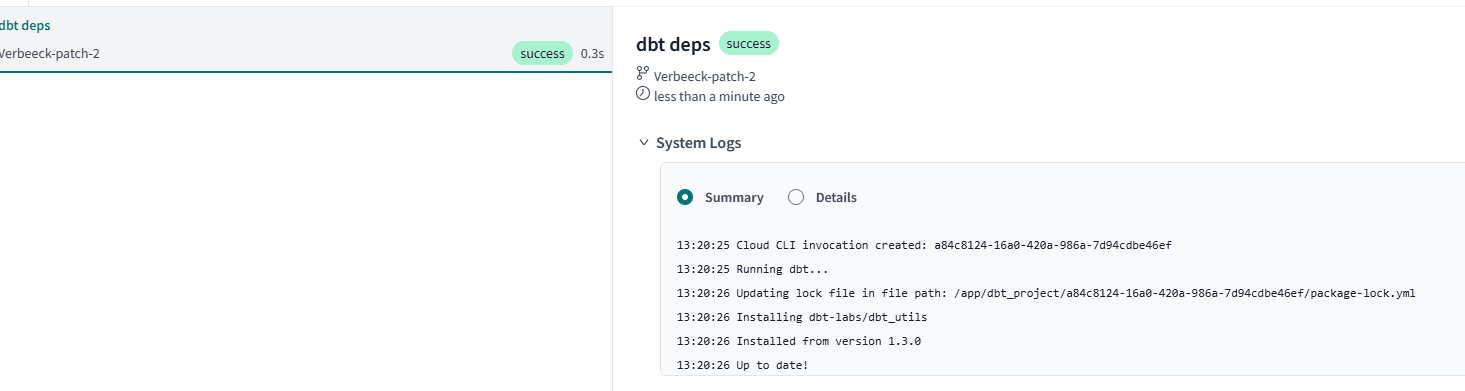This screenshot has width=1465, height=391.
Task: Collapse the System Logs chevron
Action: [x=644, y=143]
